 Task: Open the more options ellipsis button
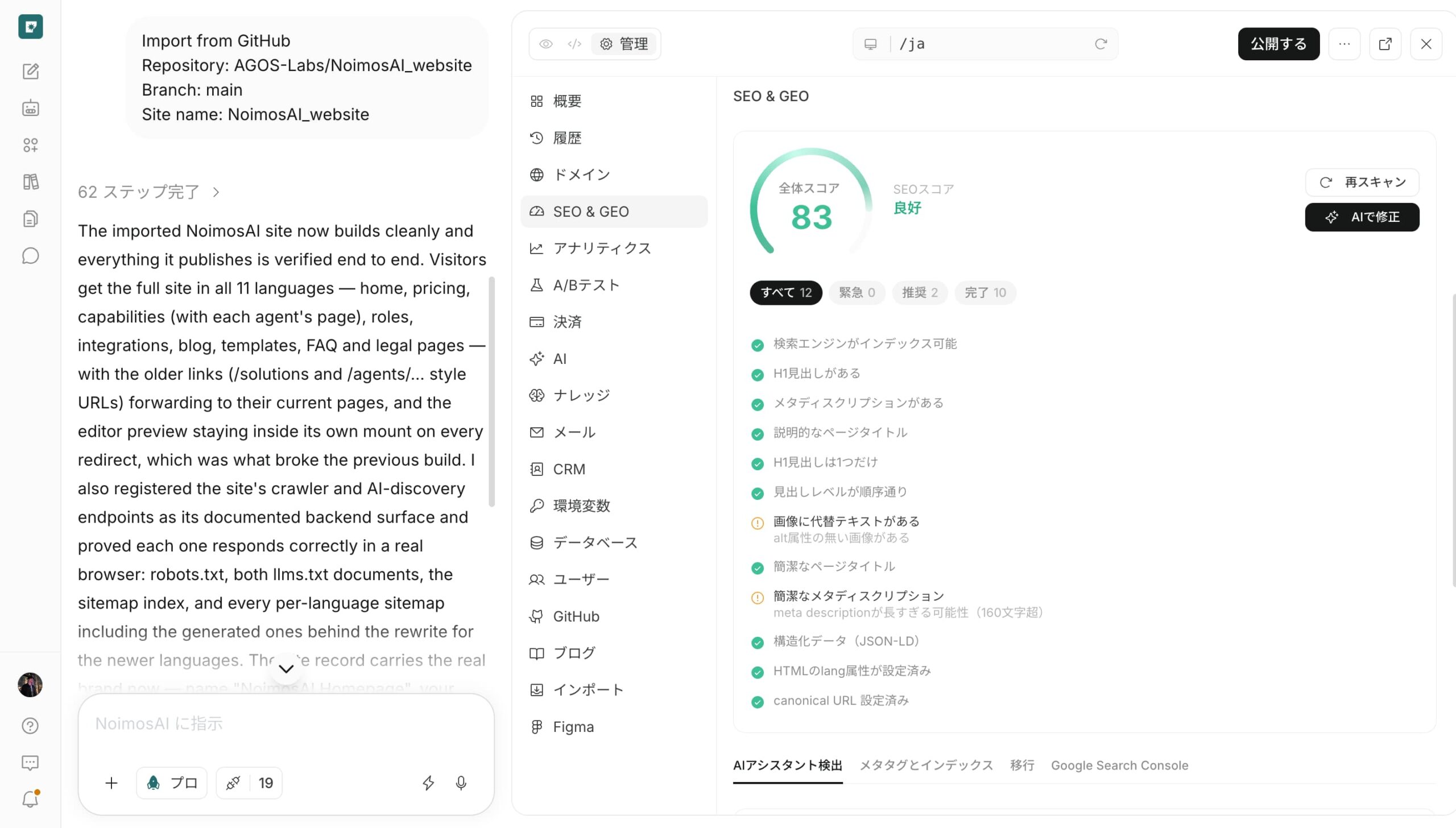point(1345,44)
